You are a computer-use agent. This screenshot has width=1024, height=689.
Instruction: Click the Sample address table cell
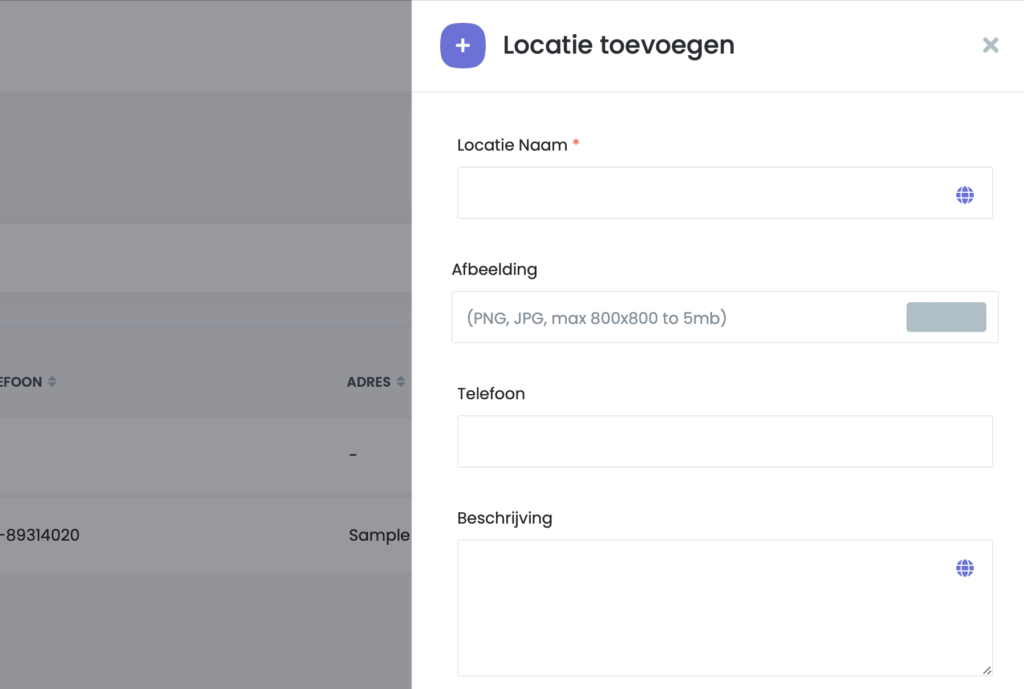click(x=379, y=535)
